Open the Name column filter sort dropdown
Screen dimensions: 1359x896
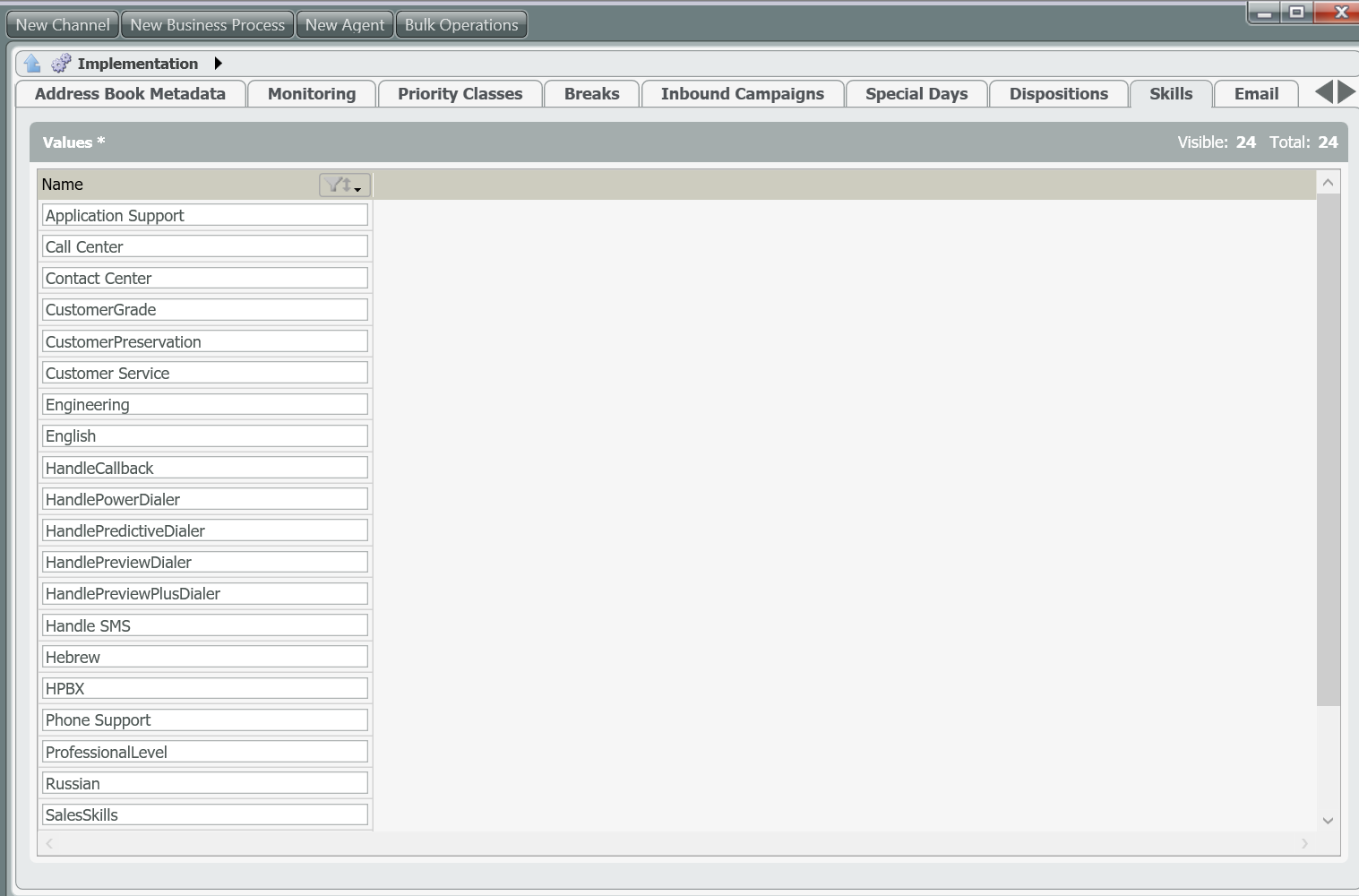[345, 185]
